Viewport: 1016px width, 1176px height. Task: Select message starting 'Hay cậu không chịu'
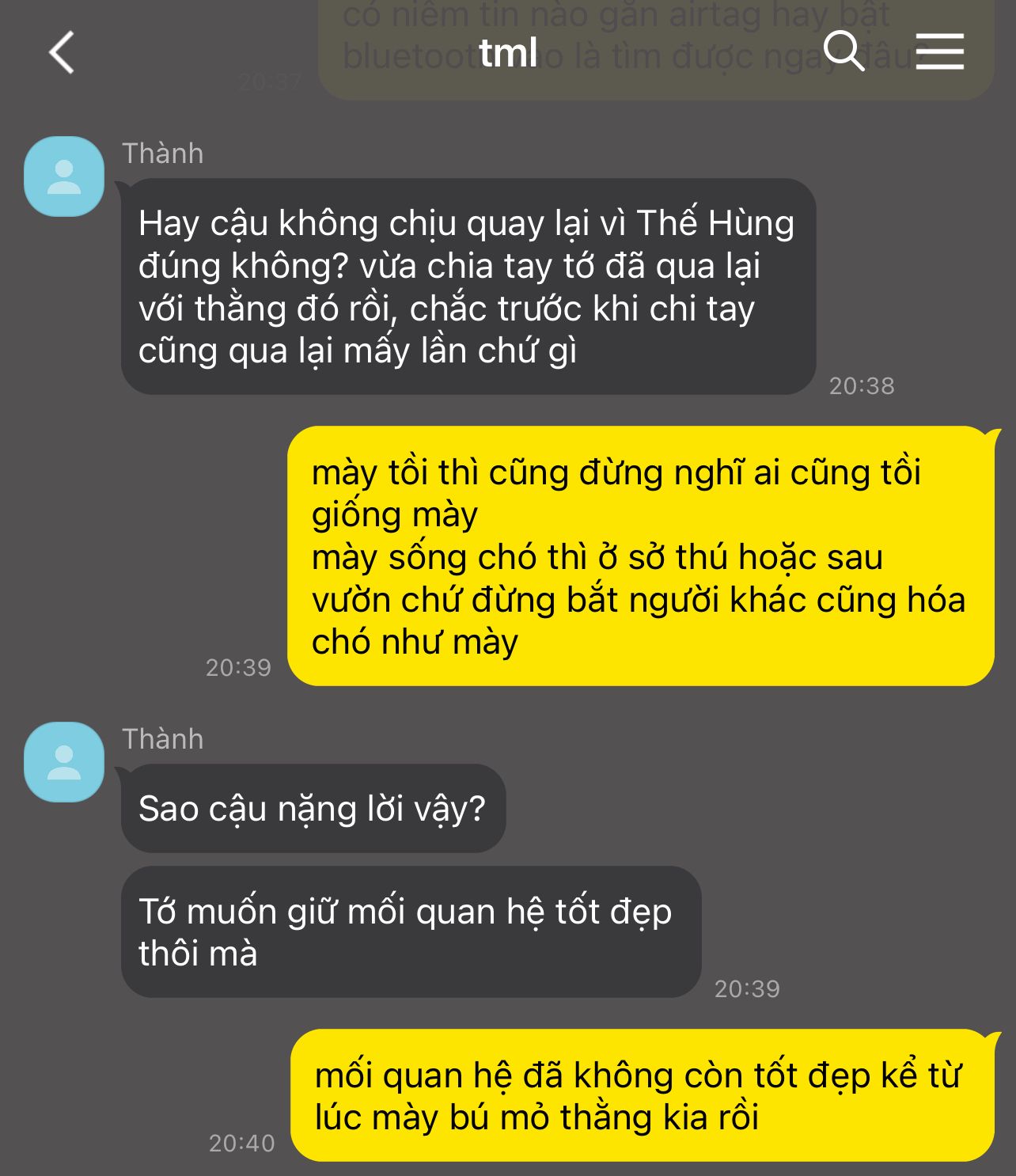click(x=468, y=286)
